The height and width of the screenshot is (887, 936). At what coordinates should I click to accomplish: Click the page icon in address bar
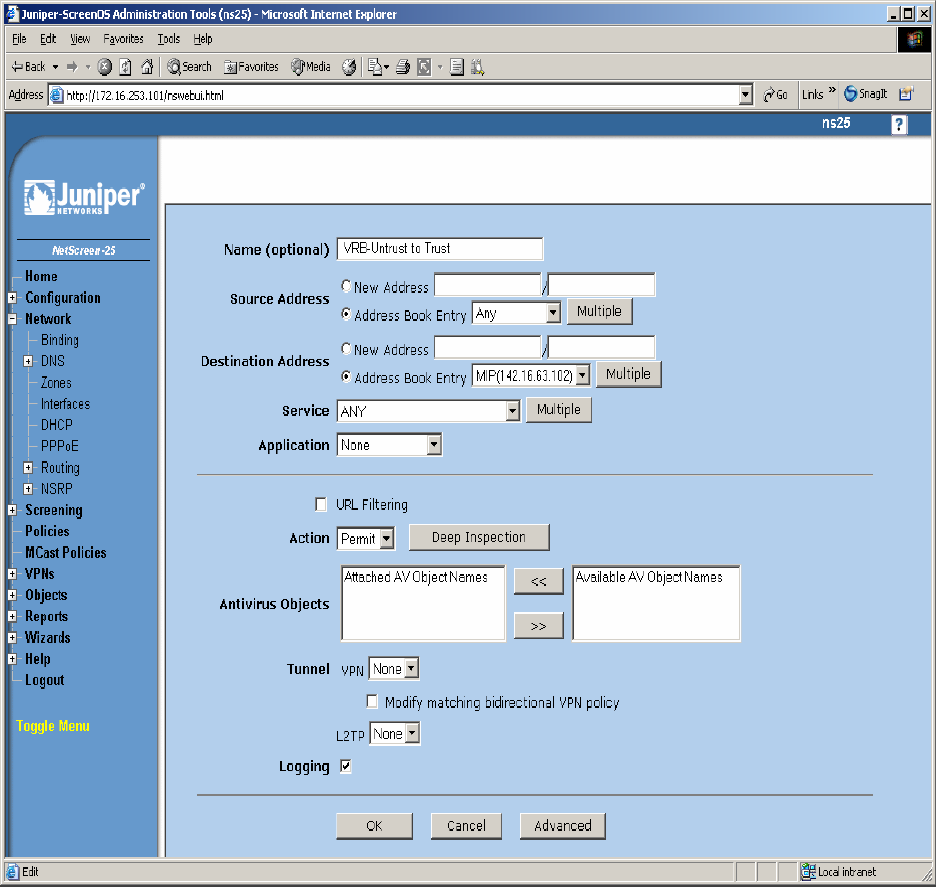pos(57,95)
